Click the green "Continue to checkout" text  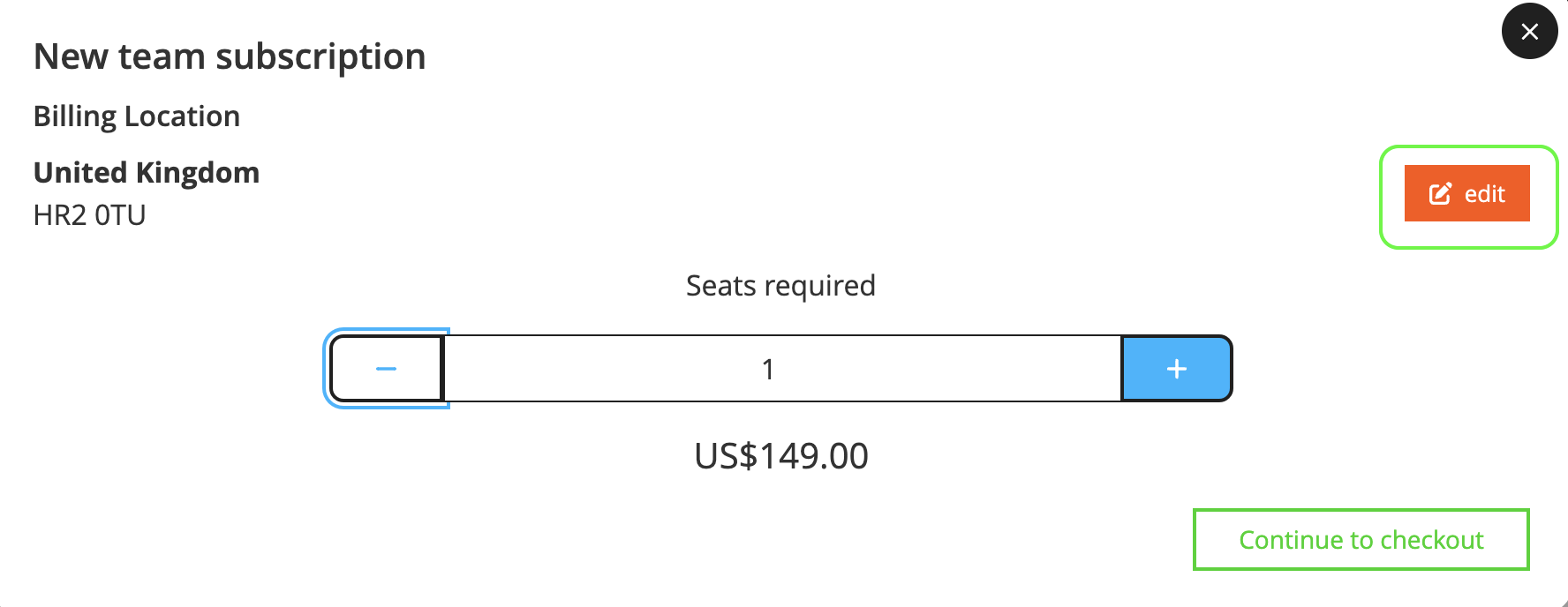coord(1361,540)
